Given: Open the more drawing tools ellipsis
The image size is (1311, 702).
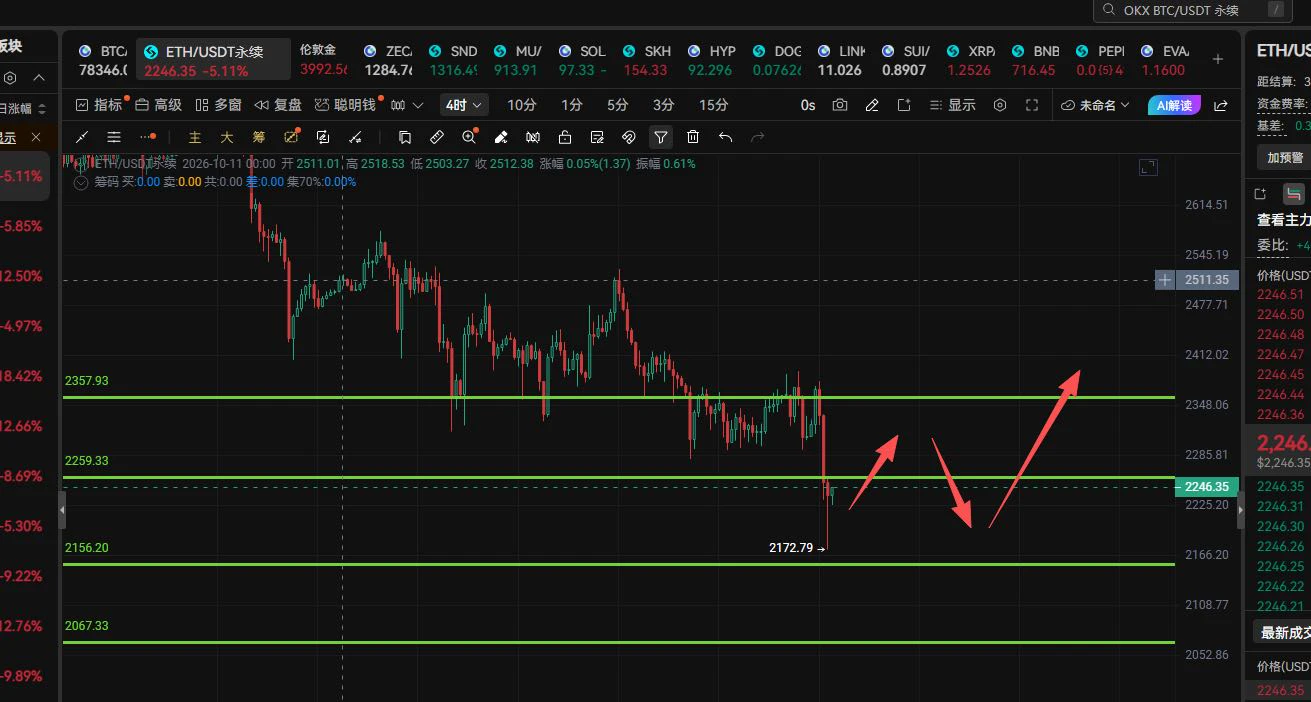Looking at the screenshot, I should click(148, 137).
